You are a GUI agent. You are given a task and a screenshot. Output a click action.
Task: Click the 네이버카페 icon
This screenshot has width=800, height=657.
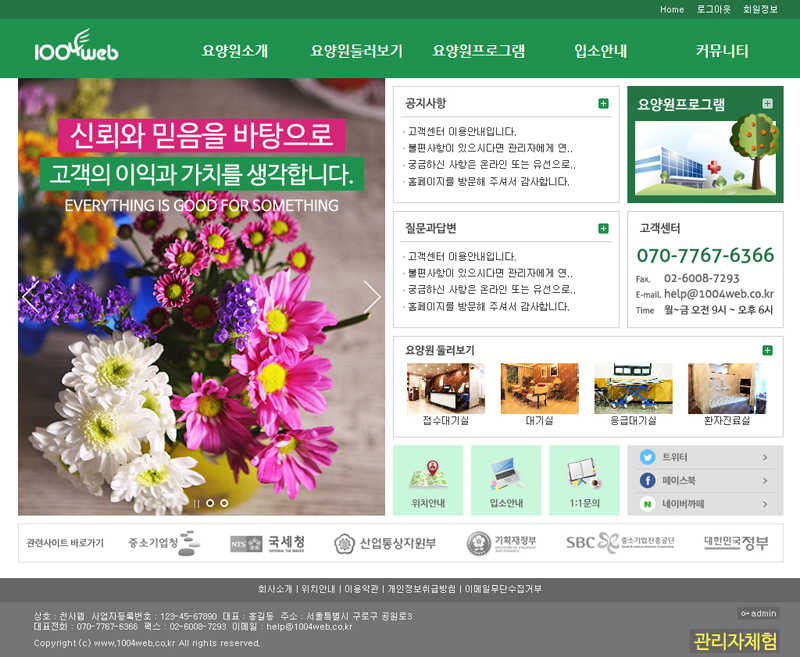point(648,505)
